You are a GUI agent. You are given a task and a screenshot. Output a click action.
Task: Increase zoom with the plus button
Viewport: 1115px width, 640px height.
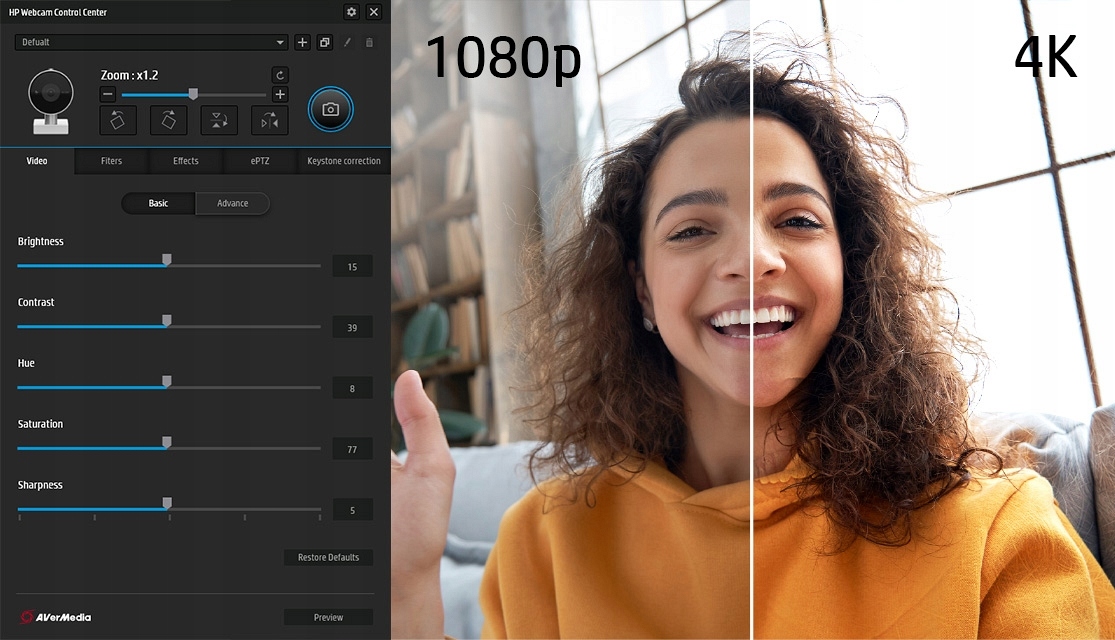point(280,95)
